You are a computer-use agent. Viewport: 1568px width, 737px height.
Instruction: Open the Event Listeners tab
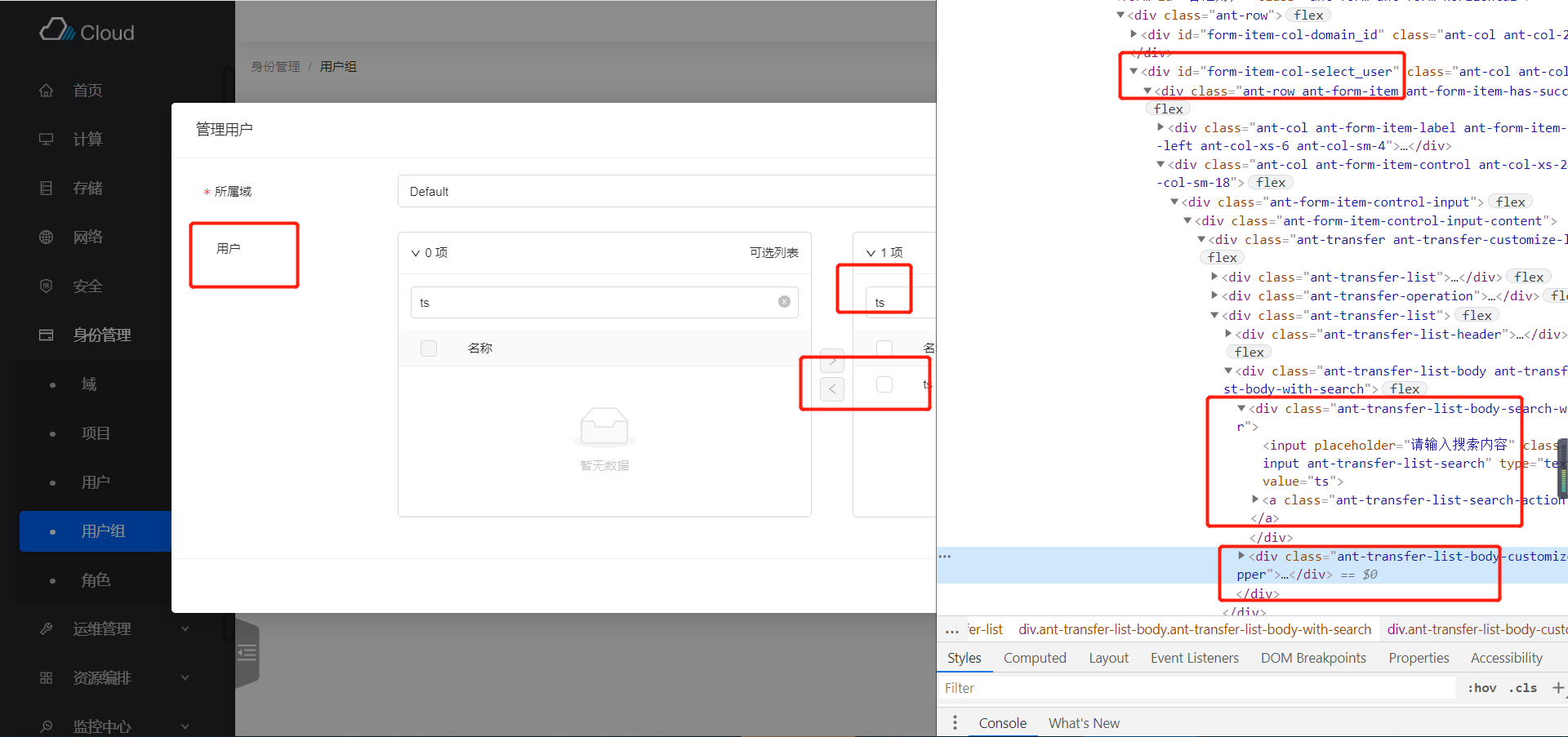1194,658
